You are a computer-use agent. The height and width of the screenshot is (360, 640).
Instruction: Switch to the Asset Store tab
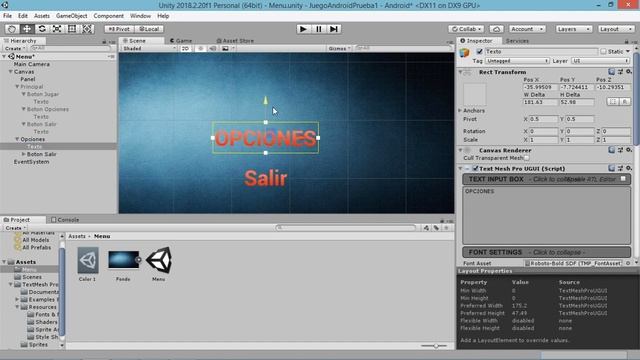click(x=235, y=41)
